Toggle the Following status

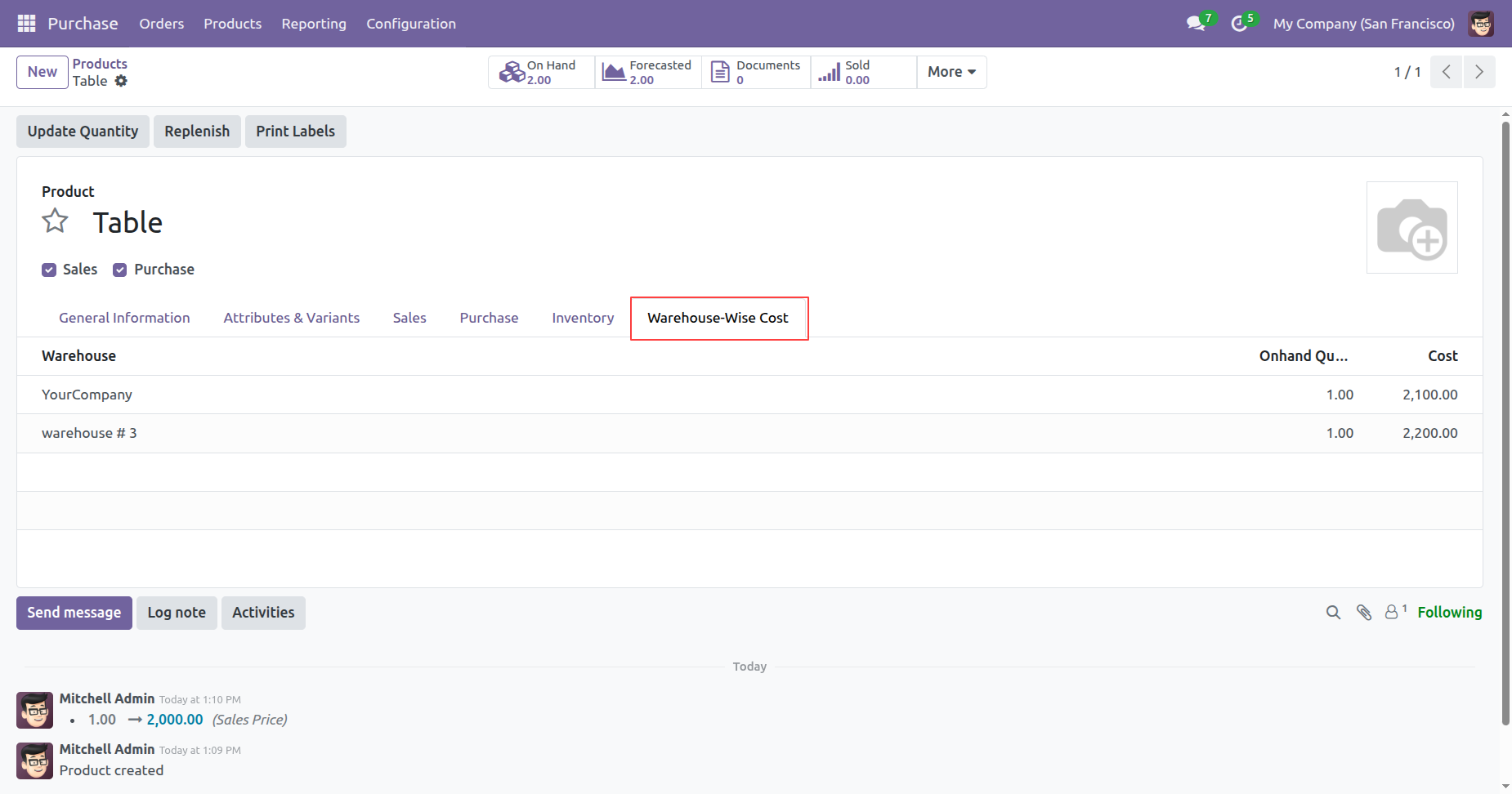click(x=1449, y=613)
